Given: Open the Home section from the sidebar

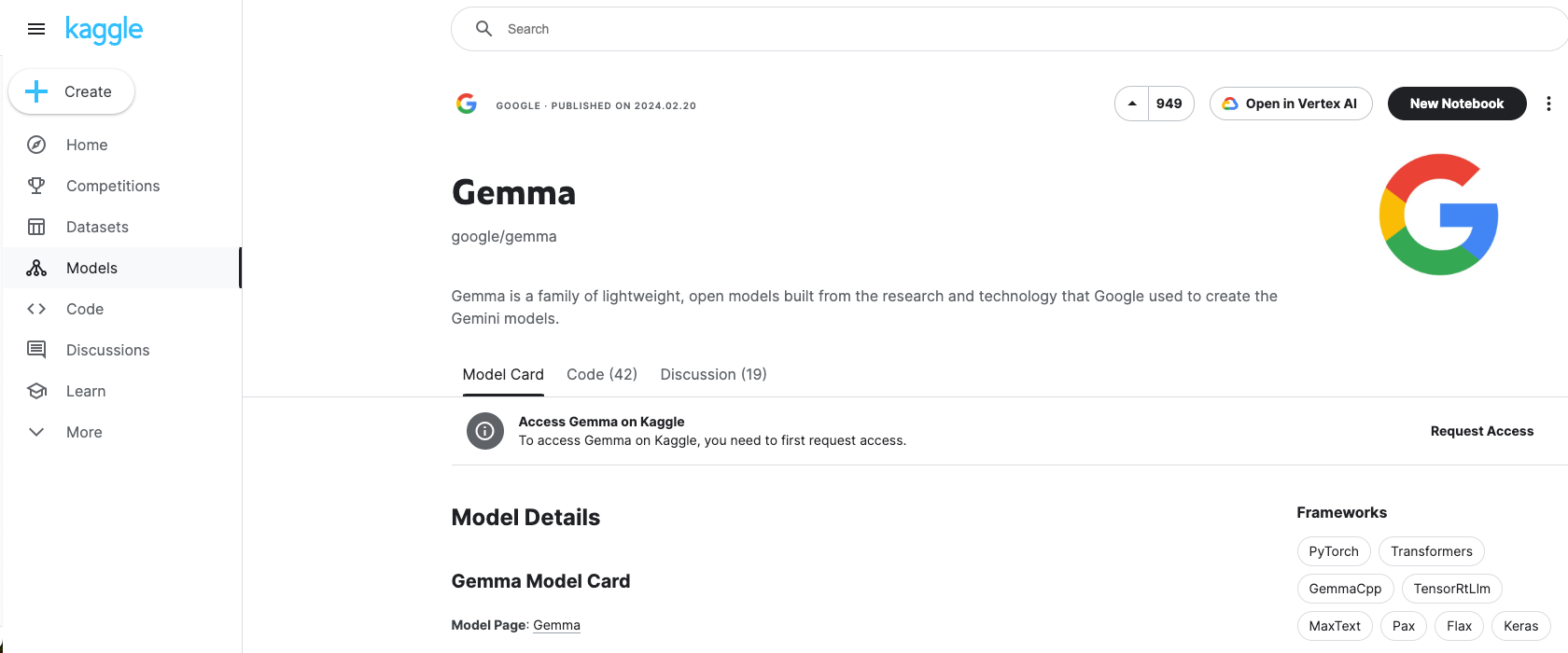Looking at the screenshot, I should point(86,145).
